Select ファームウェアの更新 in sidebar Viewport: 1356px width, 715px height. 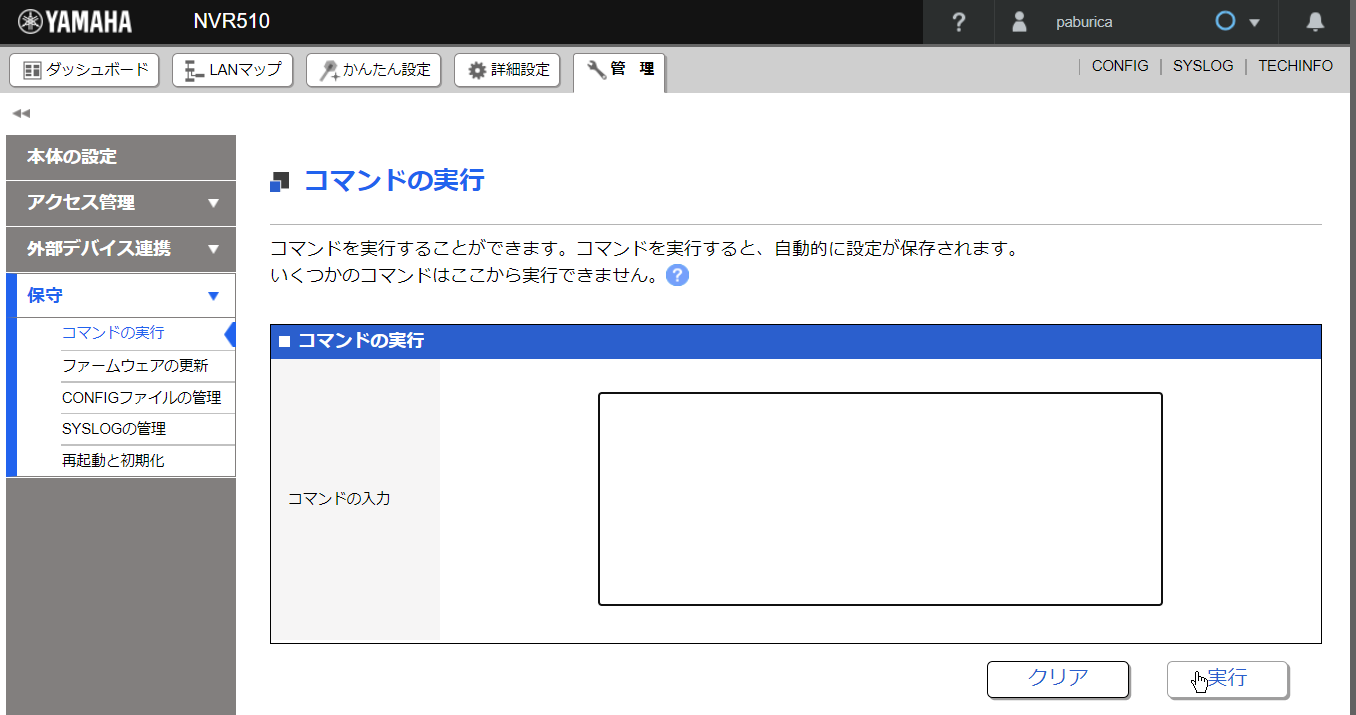pos(135,366)
